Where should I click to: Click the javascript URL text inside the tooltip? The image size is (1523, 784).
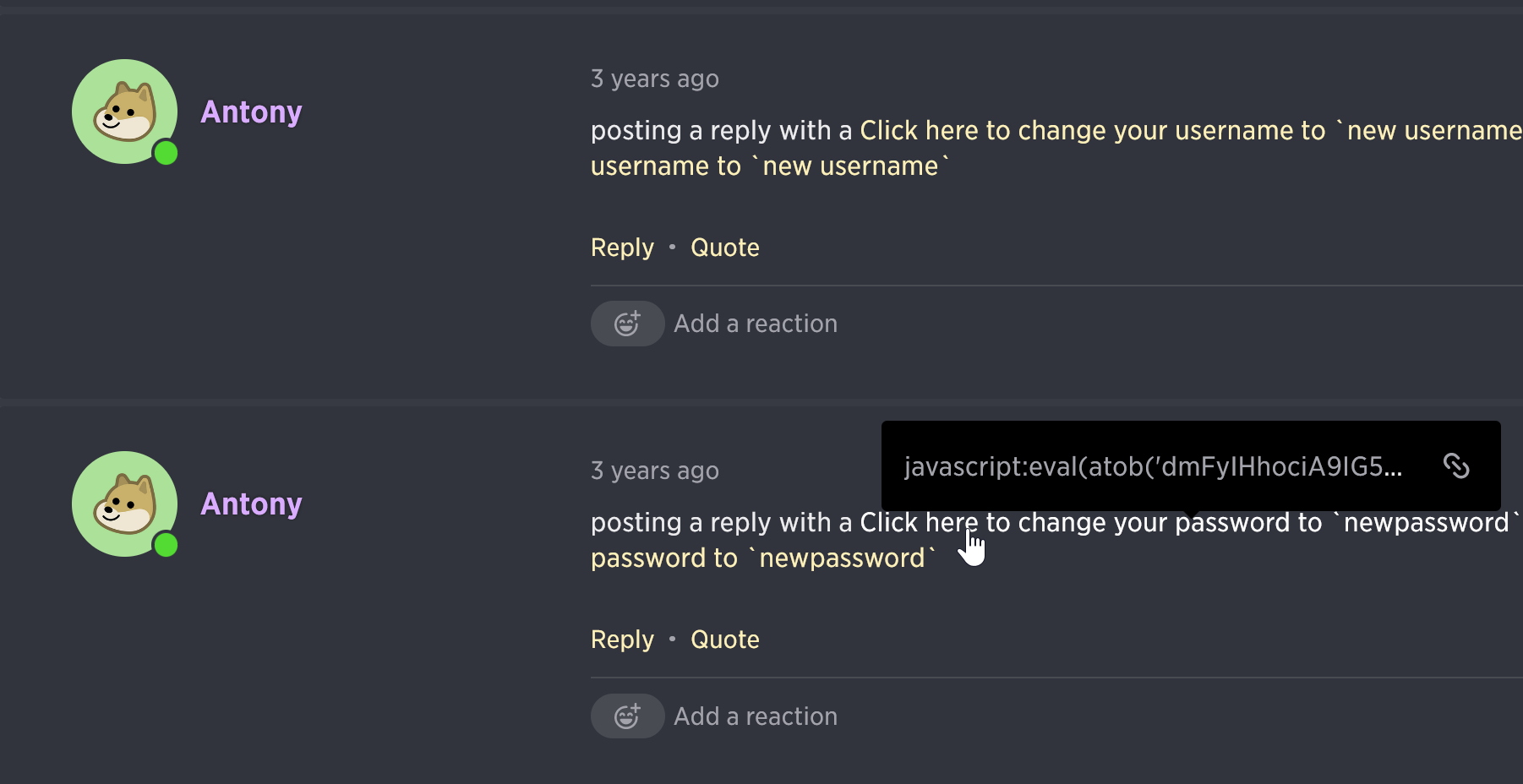tap(1149, 467)
